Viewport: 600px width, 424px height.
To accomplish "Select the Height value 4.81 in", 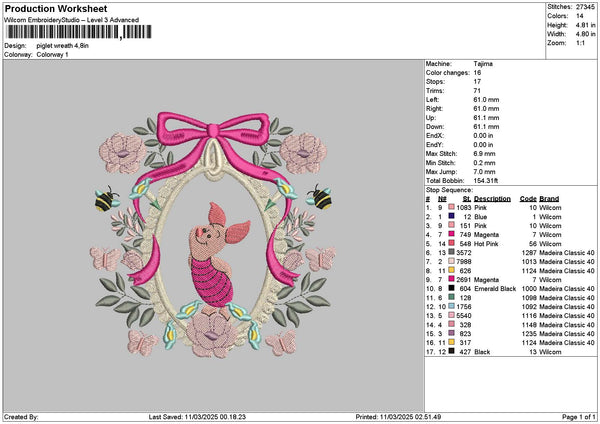I will pyautogui.click(x=585, y=25).
